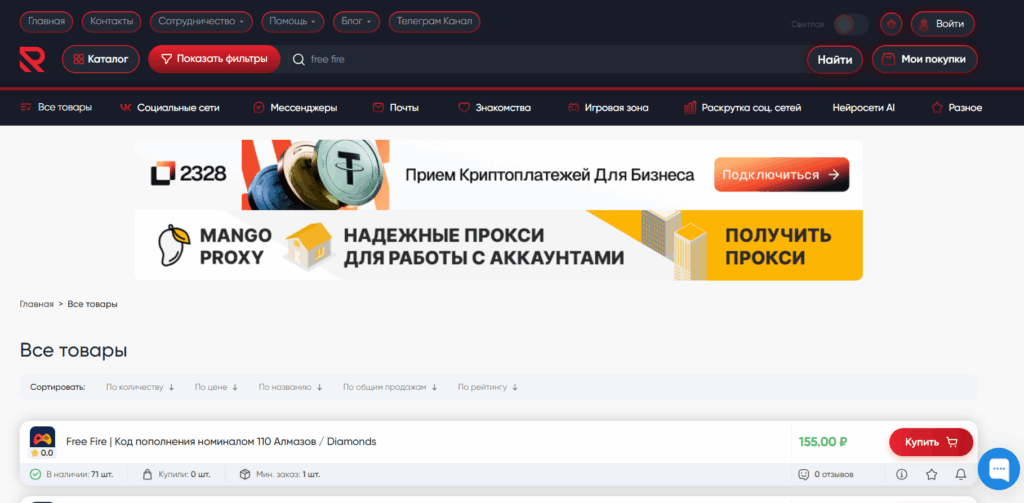Click the list icon beside Все товары
Viewport: 1024px width, 503px height.
tap(26, 108)
